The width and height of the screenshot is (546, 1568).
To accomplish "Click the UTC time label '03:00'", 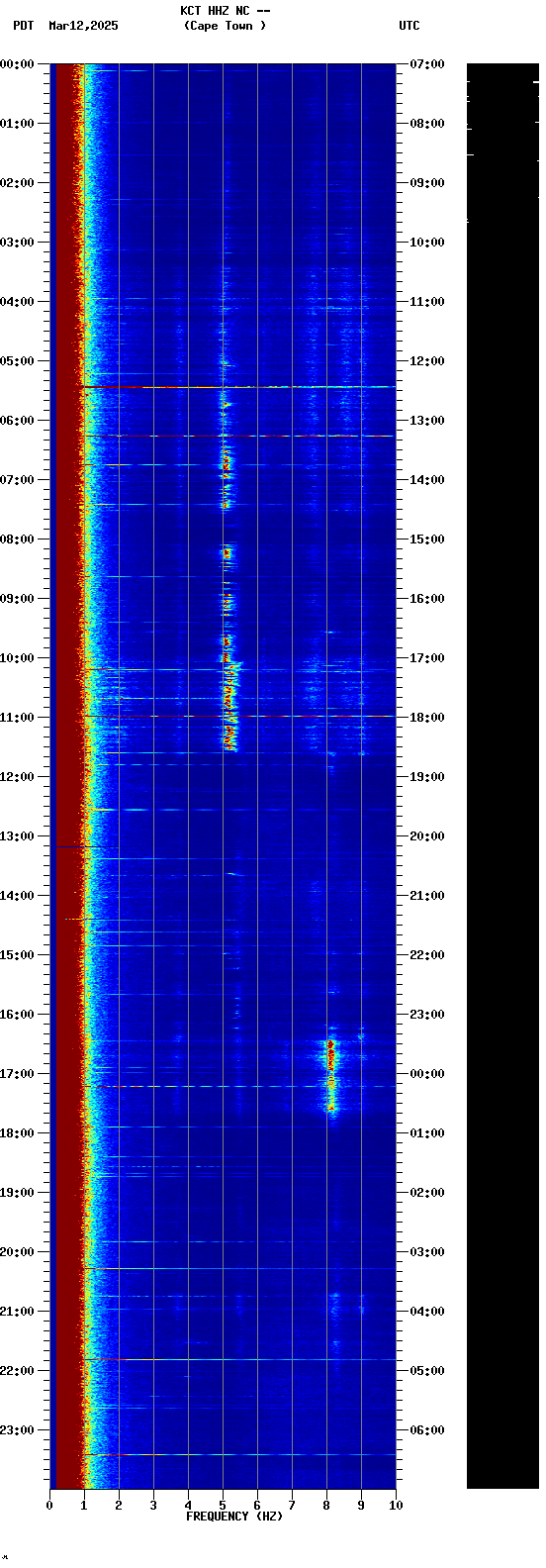I will 427,1252.
